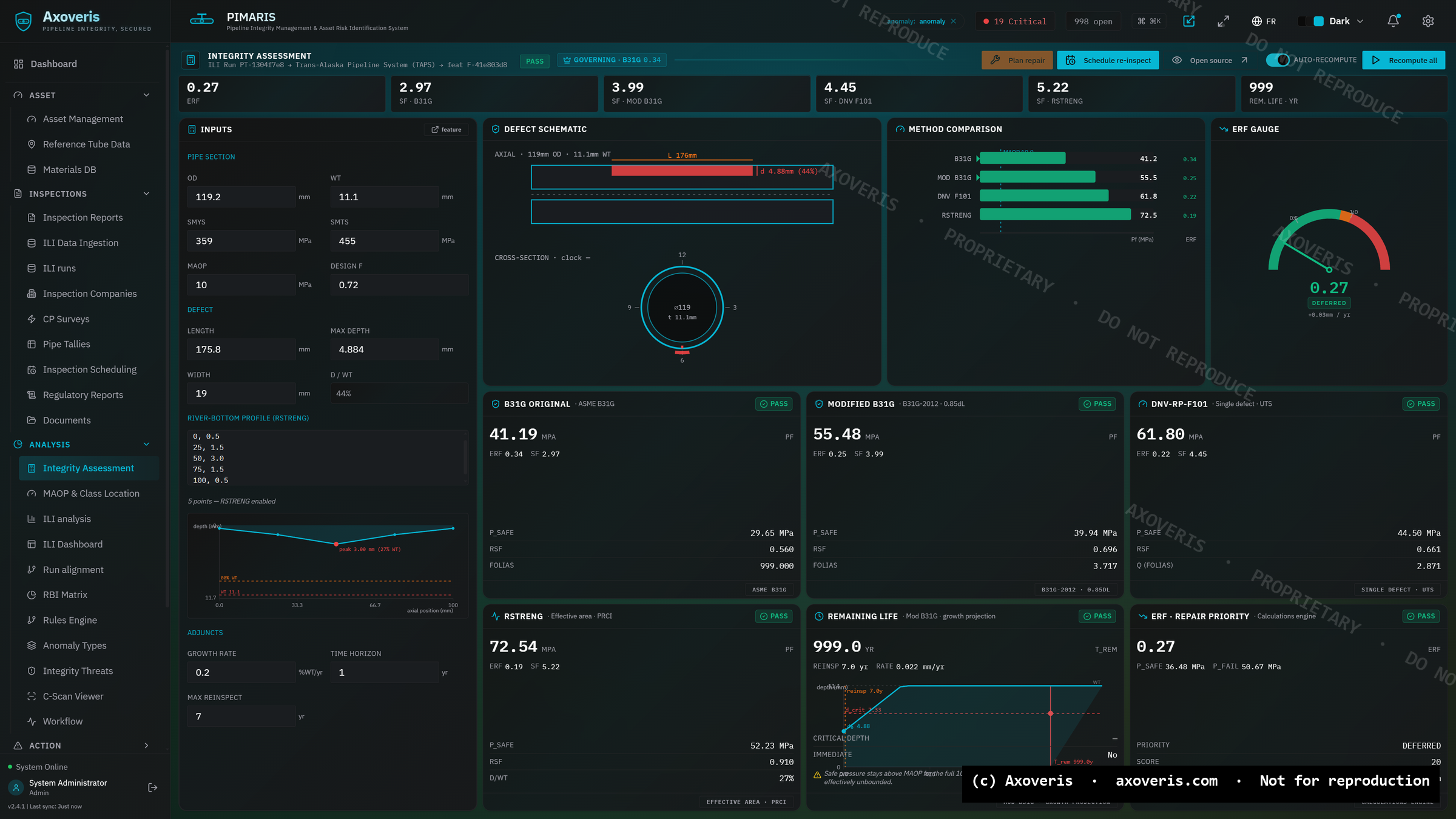Click the Max Depth field showing 4.884
Image resolution: width=1456 pixels, height=819 pixels.
385,349
